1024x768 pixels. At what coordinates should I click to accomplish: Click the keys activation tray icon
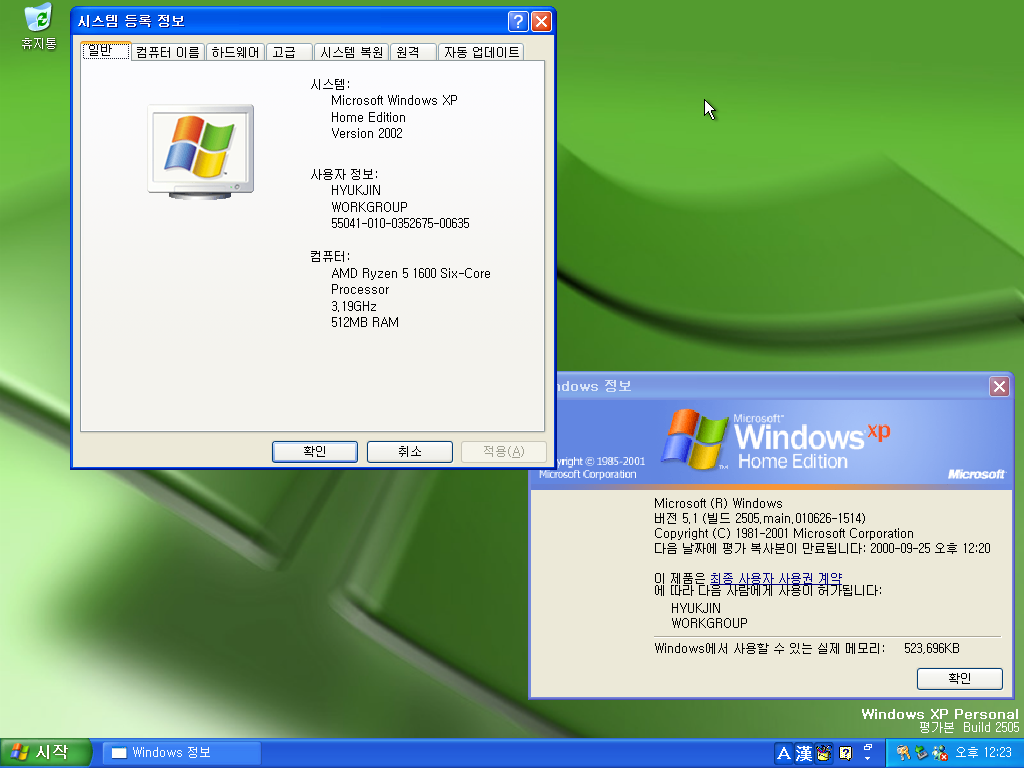pos(904,753)
